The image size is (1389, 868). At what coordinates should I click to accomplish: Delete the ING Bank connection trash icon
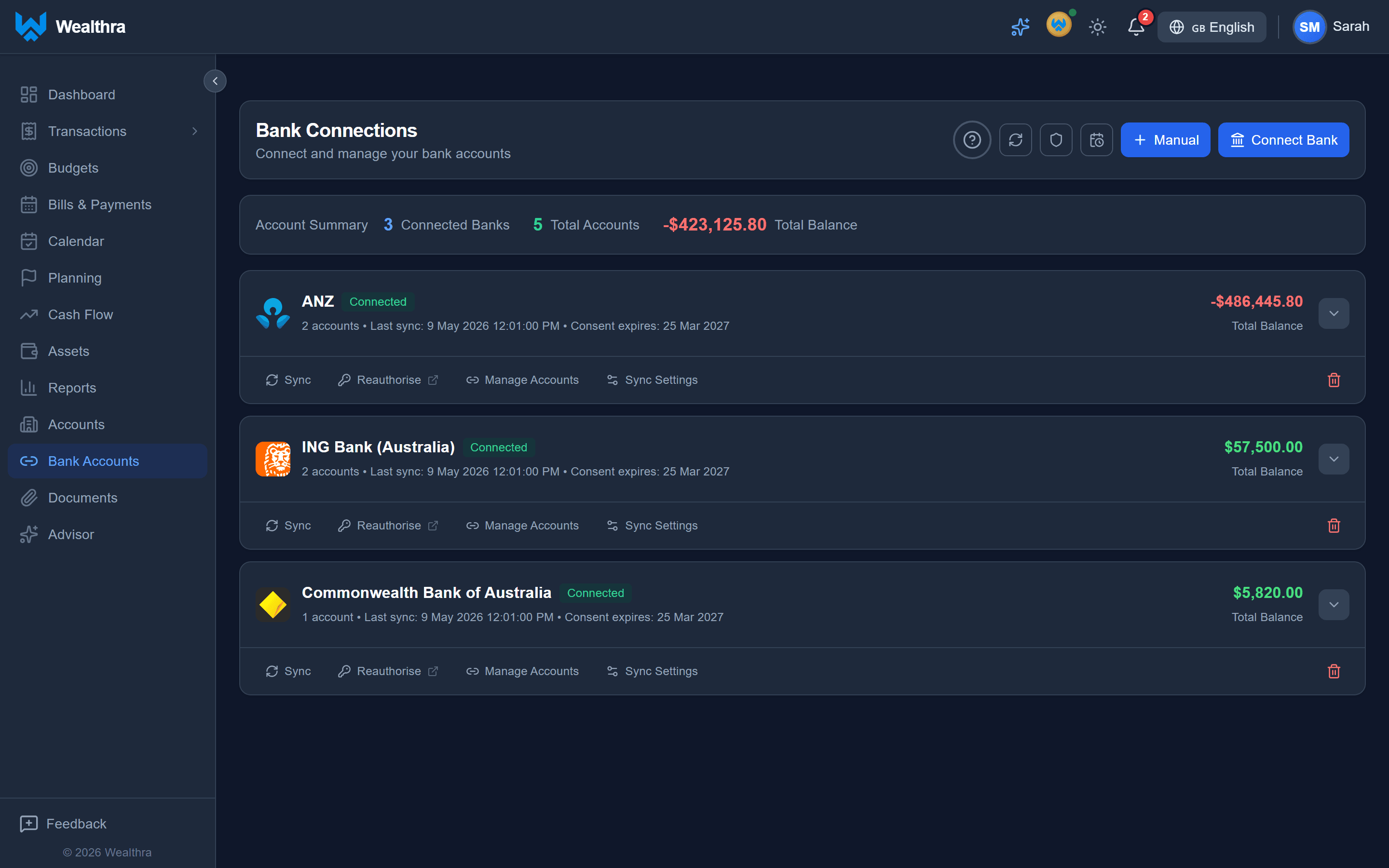[x=1334, y=526]
